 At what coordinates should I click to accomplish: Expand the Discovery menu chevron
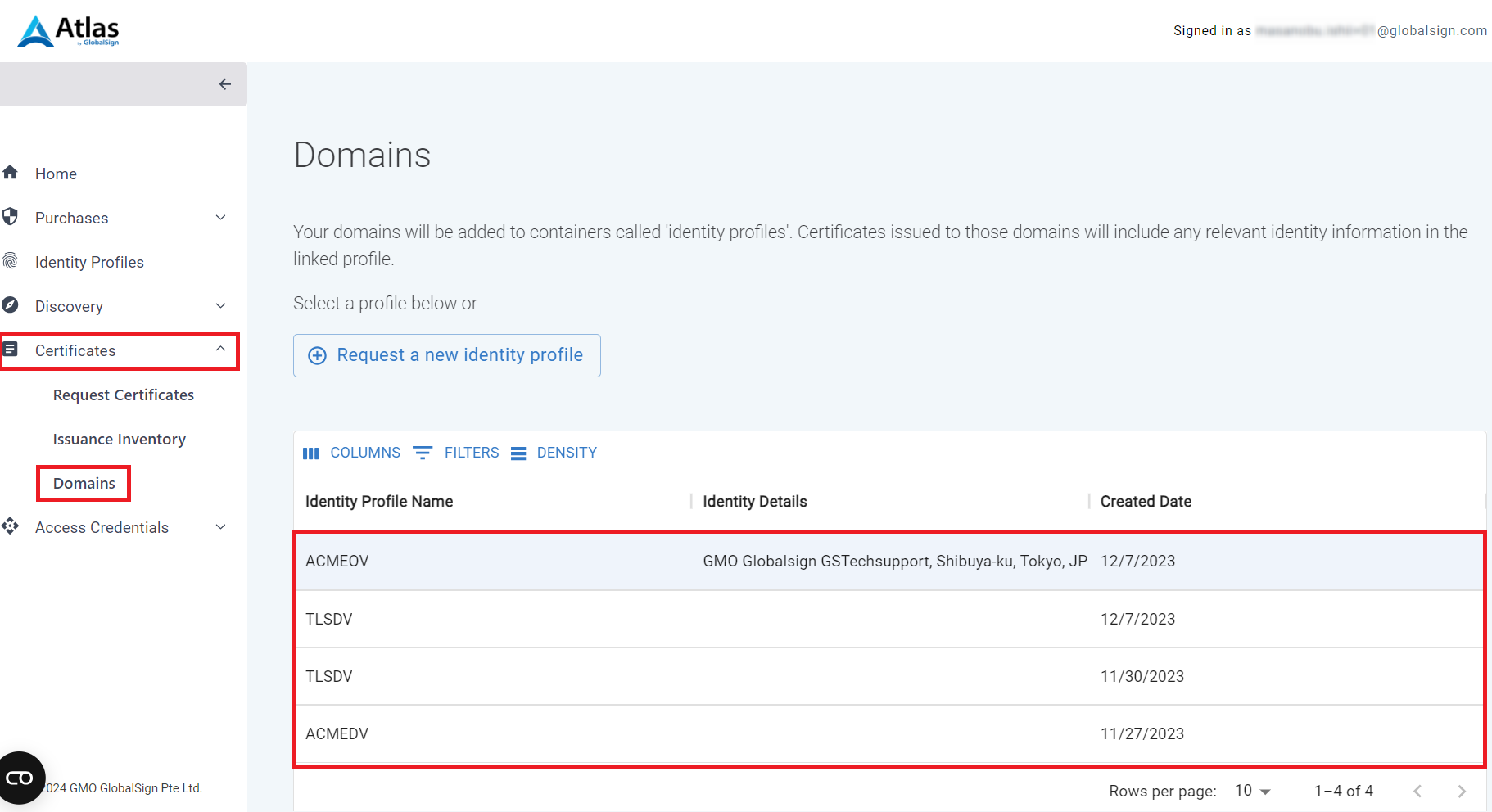(x=220, y=306)
